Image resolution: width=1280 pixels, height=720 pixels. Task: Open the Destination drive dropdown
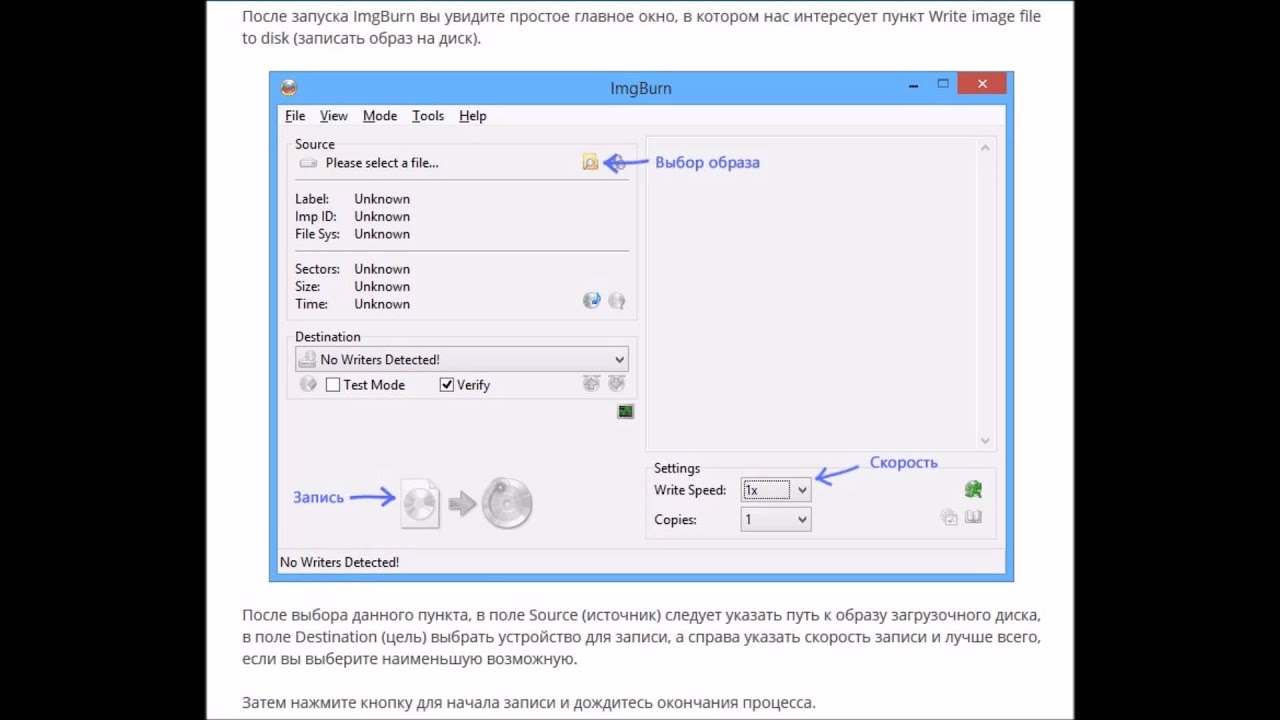pos(462,360)
